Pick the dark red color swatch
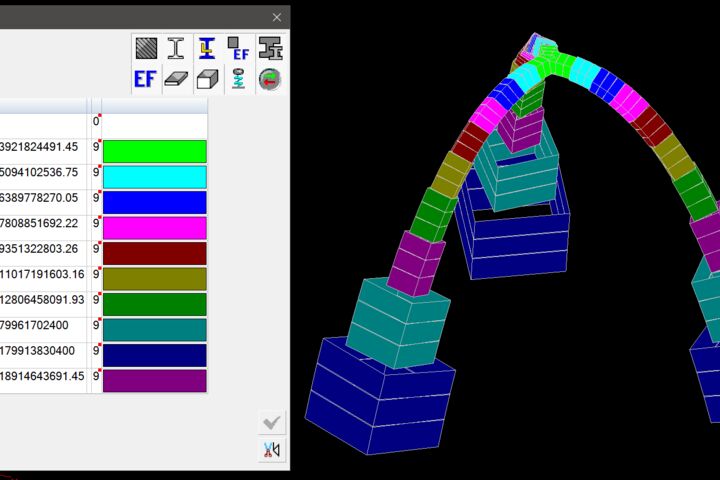Image resolution: width=720 pixels, height=480 pixels. (x=155, y=254)
